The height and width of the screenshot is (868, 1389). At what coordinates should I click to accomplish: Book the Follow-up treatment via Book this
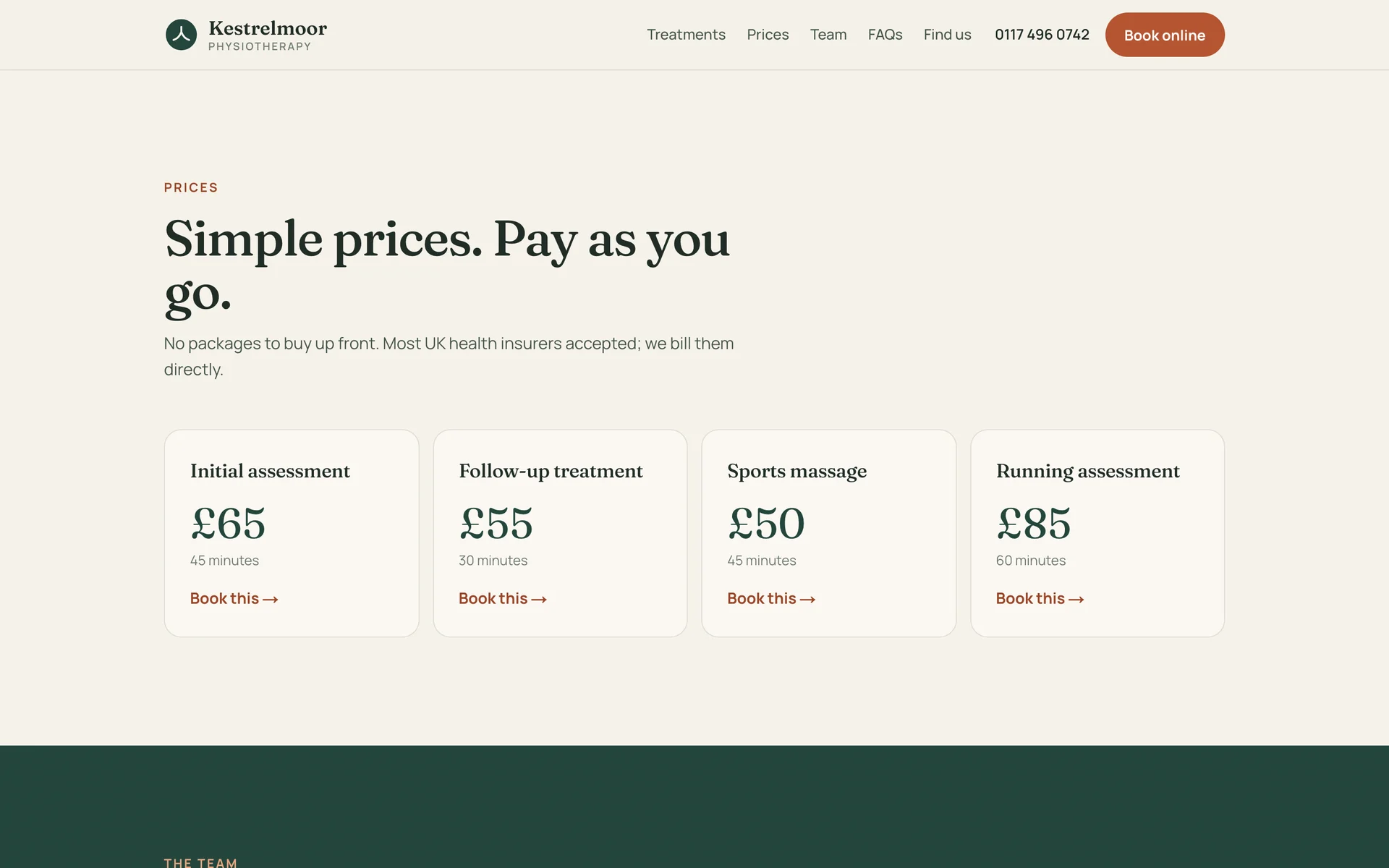coord(503,599)
